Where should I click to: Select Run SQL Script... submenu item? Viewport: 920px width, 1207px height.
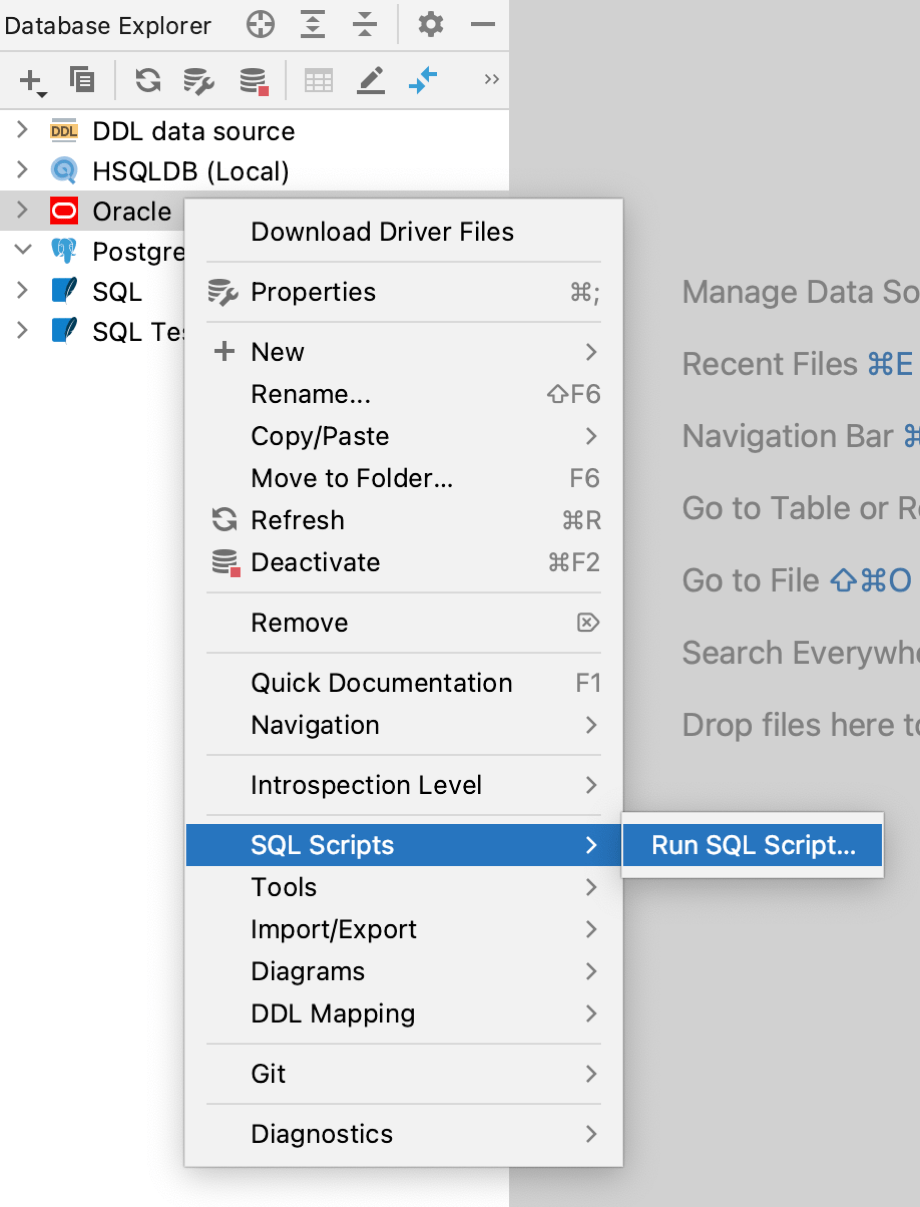click(x=753, y=845)
